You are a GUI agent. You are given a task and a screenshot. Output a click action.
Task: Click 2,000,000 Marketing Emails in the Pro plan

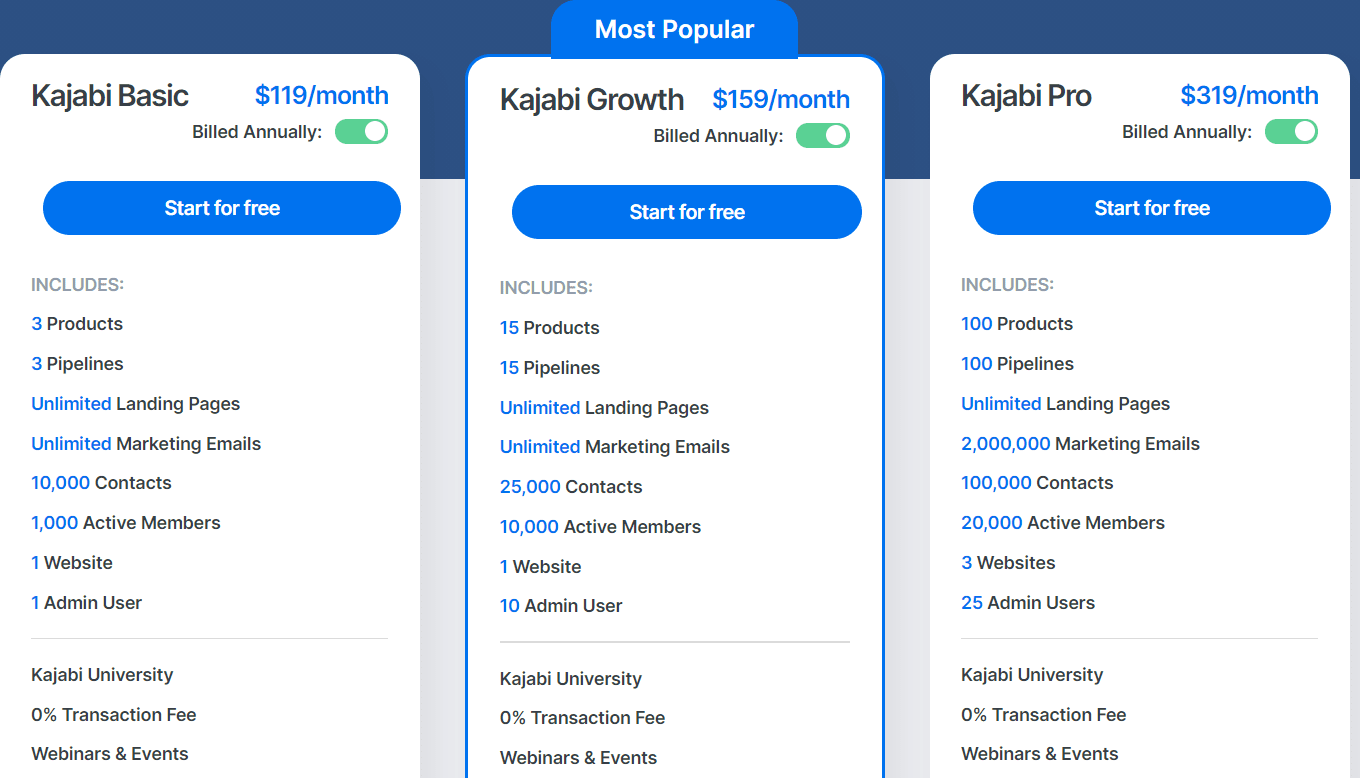[1080, 444]
